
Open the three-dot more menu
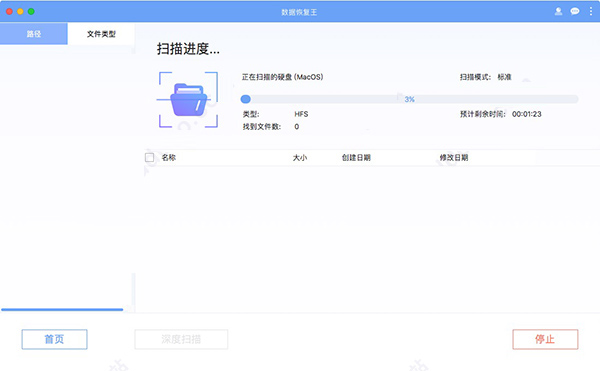pyautogui.click(x=591, y=11)
